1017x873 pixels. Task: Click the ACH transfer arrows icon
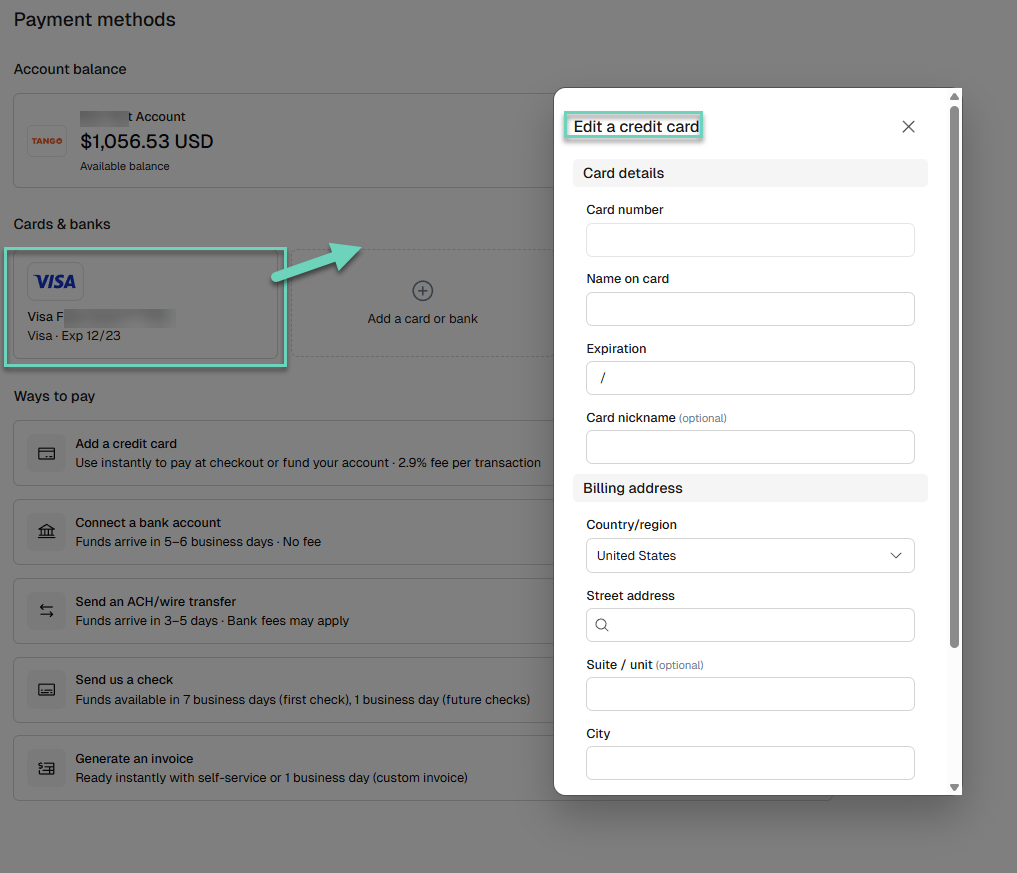point(47,610)
